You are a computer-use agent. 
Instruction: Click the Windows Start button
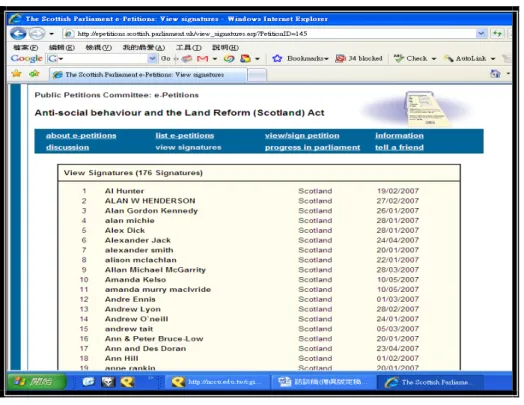coord(37,381)
